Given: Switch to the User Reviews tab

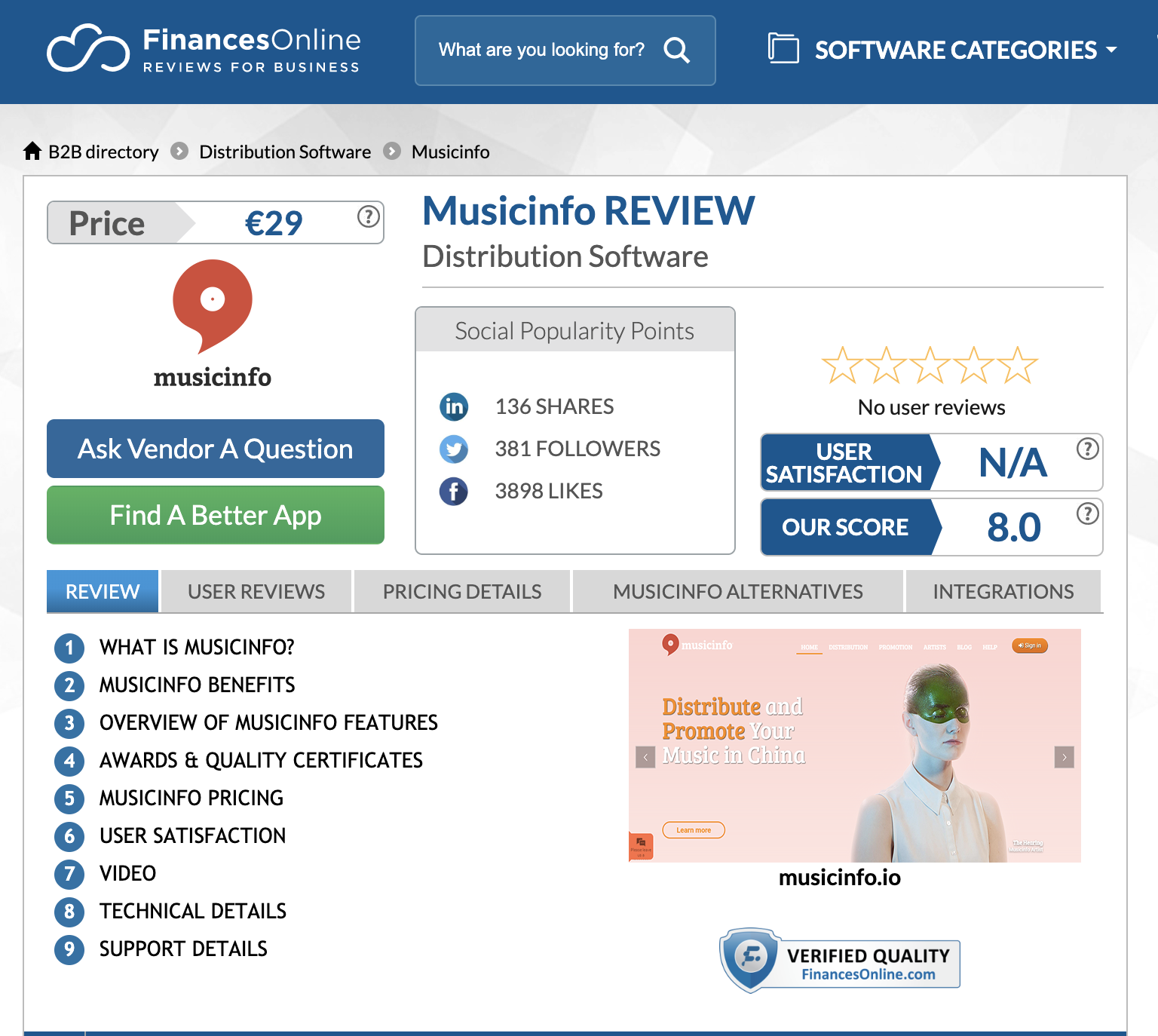Looking at the screenshot, I should pos(256,591).
